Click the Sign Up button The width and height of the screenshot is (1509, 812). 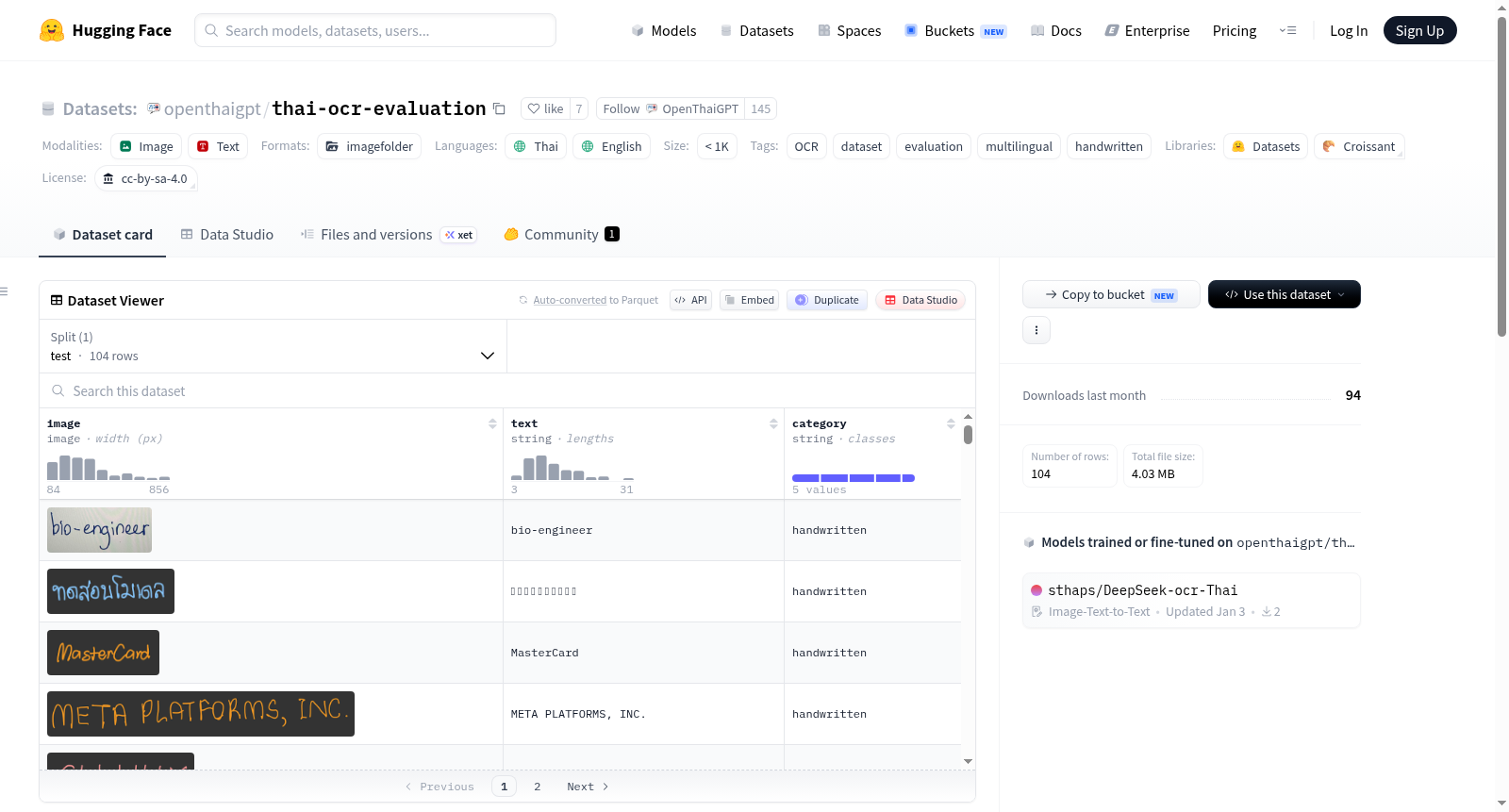tap(1419, 30)
